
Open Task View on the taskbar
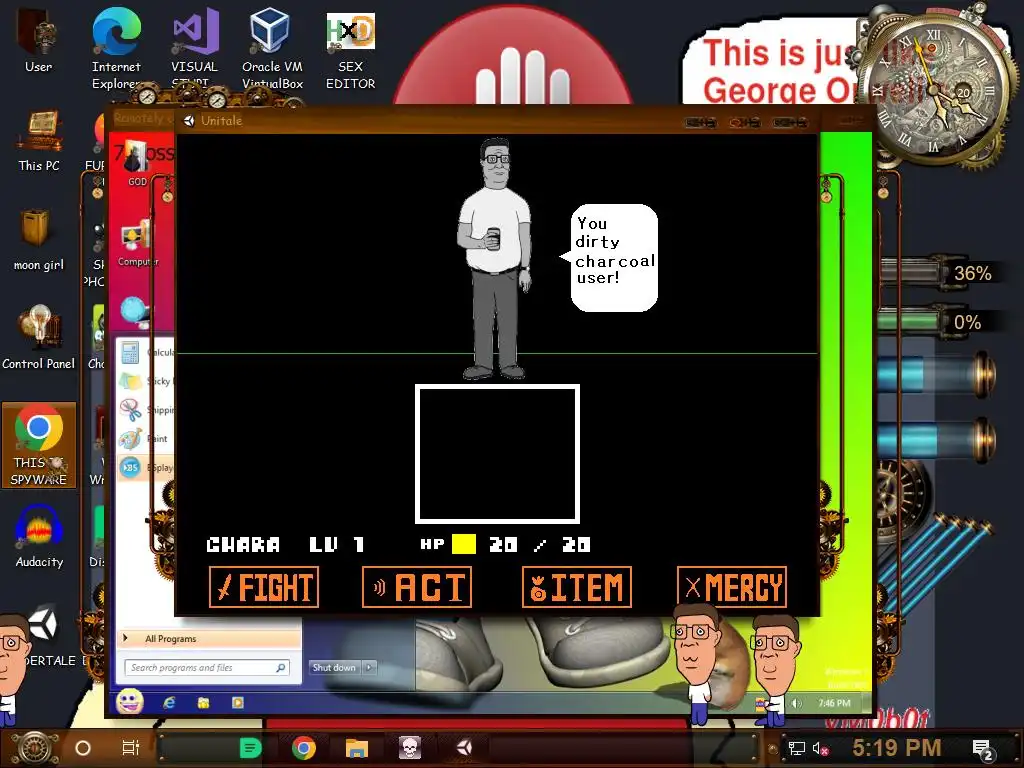(131, 748)
